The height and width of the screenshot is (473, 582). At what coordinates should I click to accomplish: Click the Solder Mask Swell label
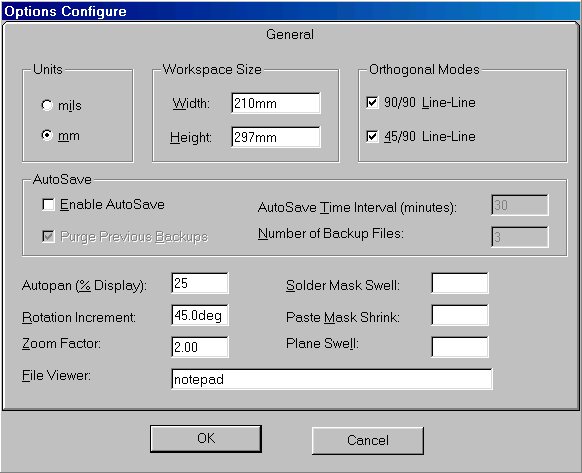[343, 286]
